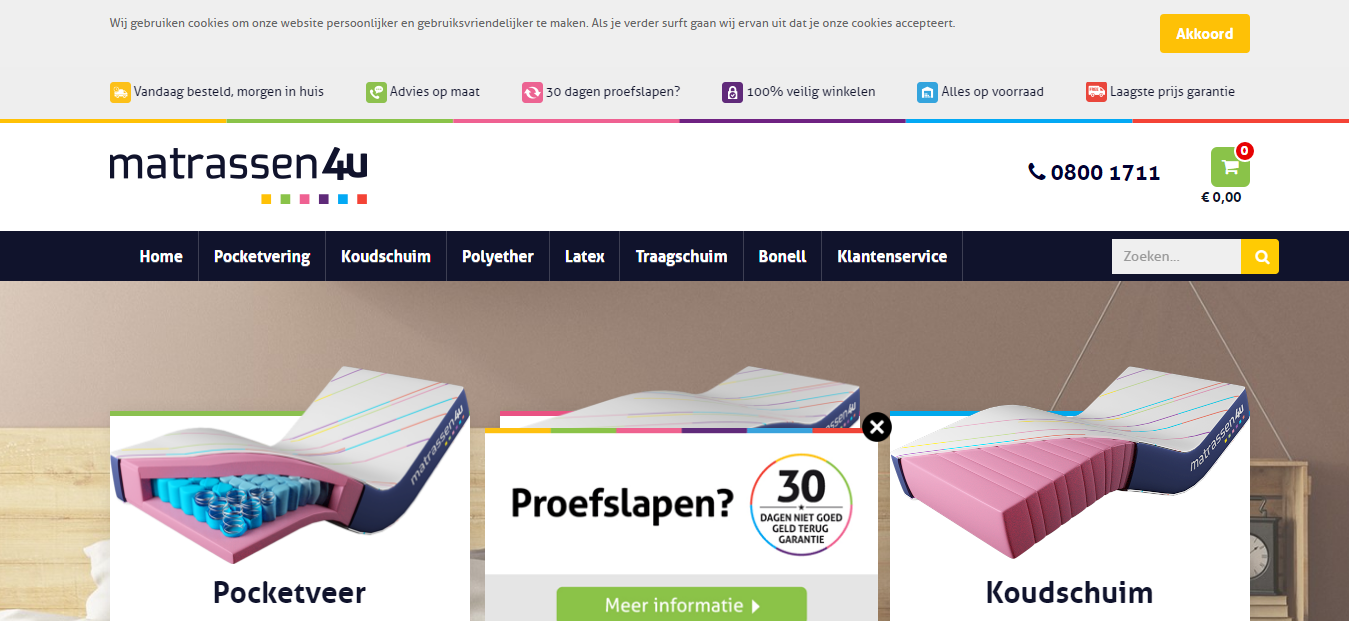Click the red lowest price guarantee icon

point(1096,92)
